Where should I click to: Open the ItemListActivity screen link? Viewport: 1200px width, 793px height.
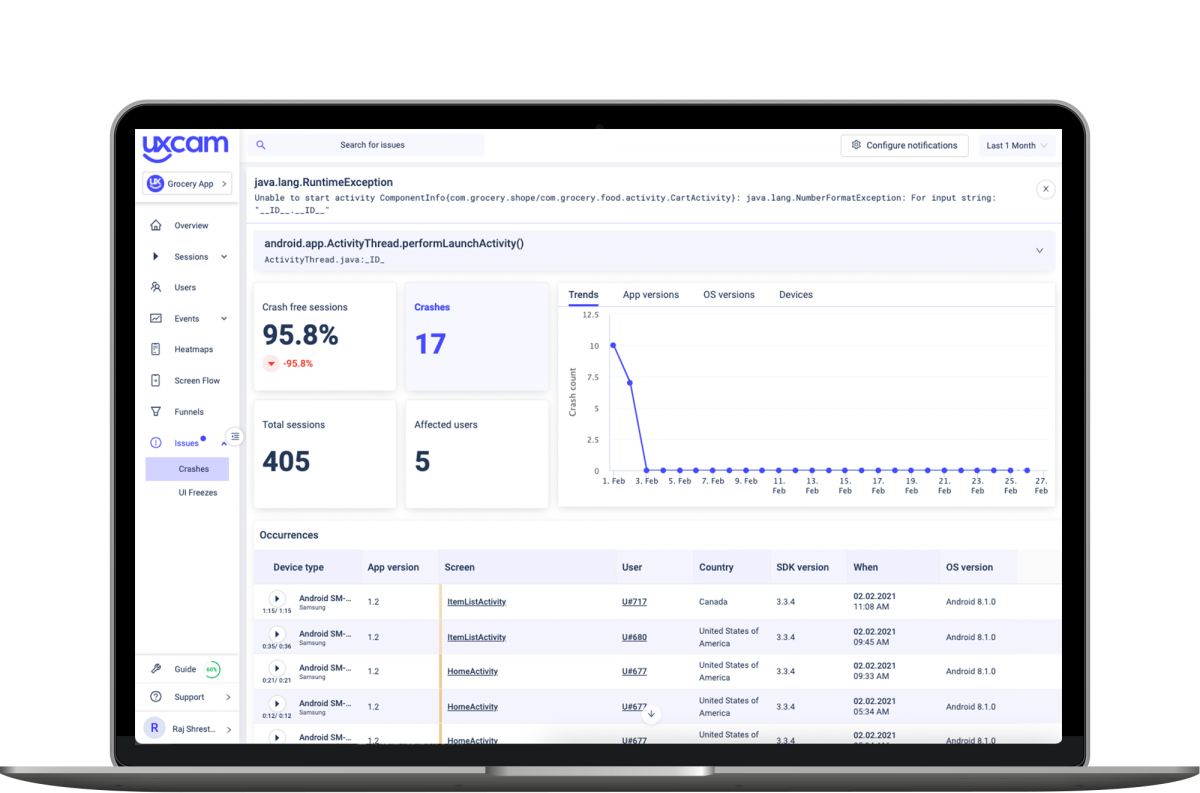point(478,601)
